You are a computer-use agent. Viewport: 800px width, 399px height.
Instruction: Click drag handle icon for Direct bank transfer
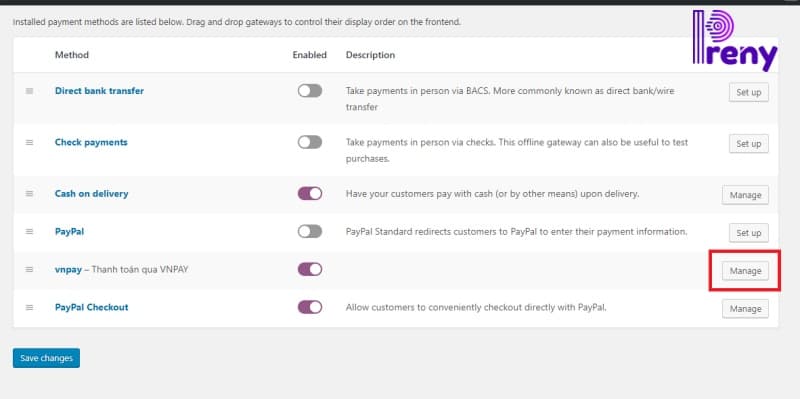pos(30,91)
